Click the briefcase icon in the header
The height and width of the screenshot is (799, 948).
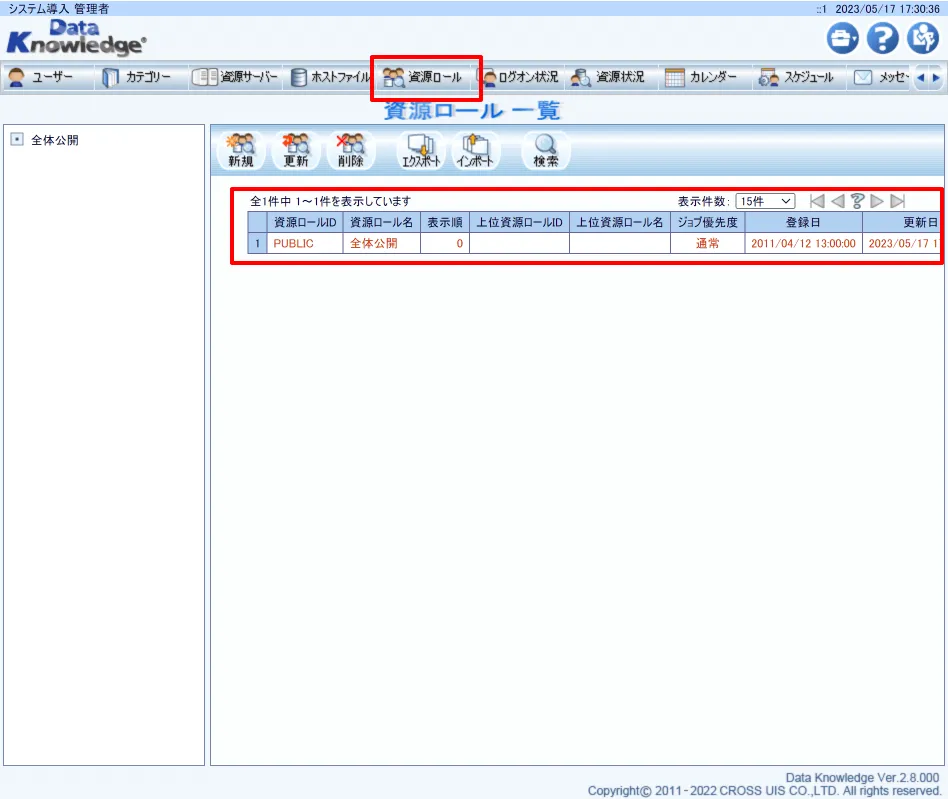click(842, 39)
